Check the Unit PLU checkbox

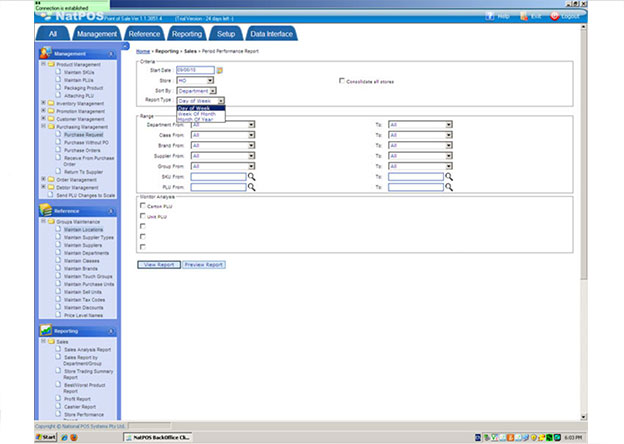pyautogui.click(x=143, y=216)
